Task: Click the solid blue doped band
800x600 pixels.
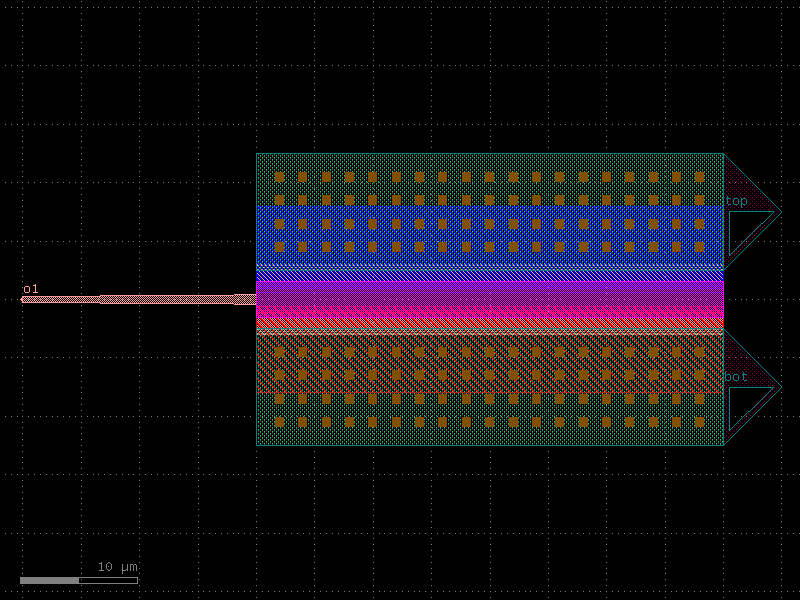Action: [490, 235]
